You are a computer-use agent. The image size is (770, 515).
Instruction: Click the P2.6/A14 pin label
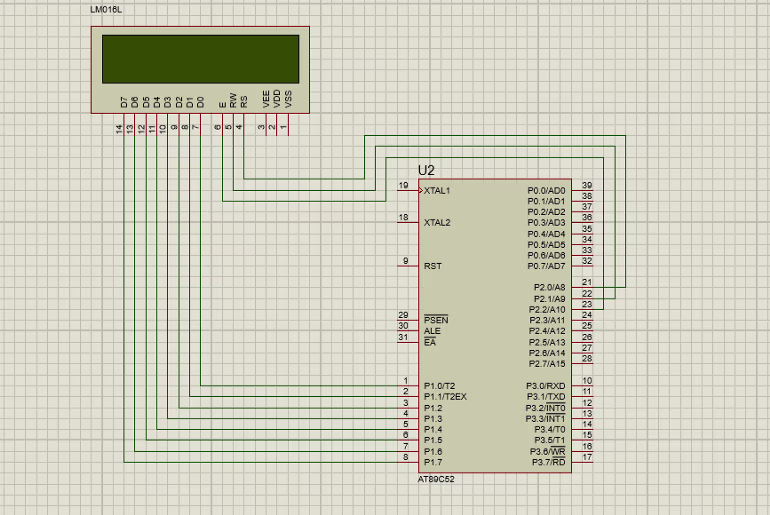point(547,353)
